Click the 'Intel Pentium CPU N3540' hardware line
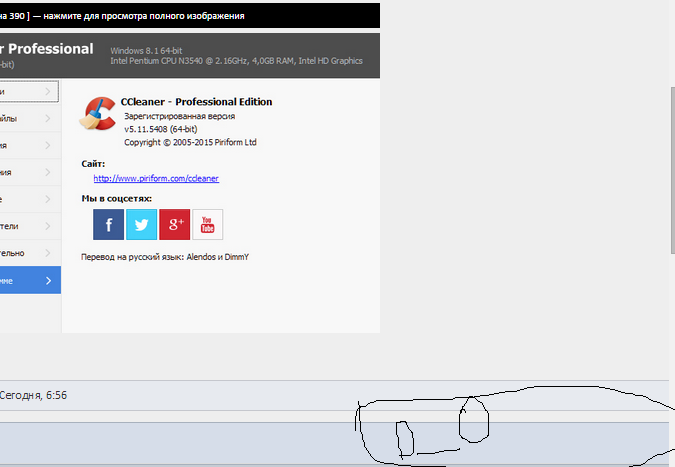 [x=236, y=61]
